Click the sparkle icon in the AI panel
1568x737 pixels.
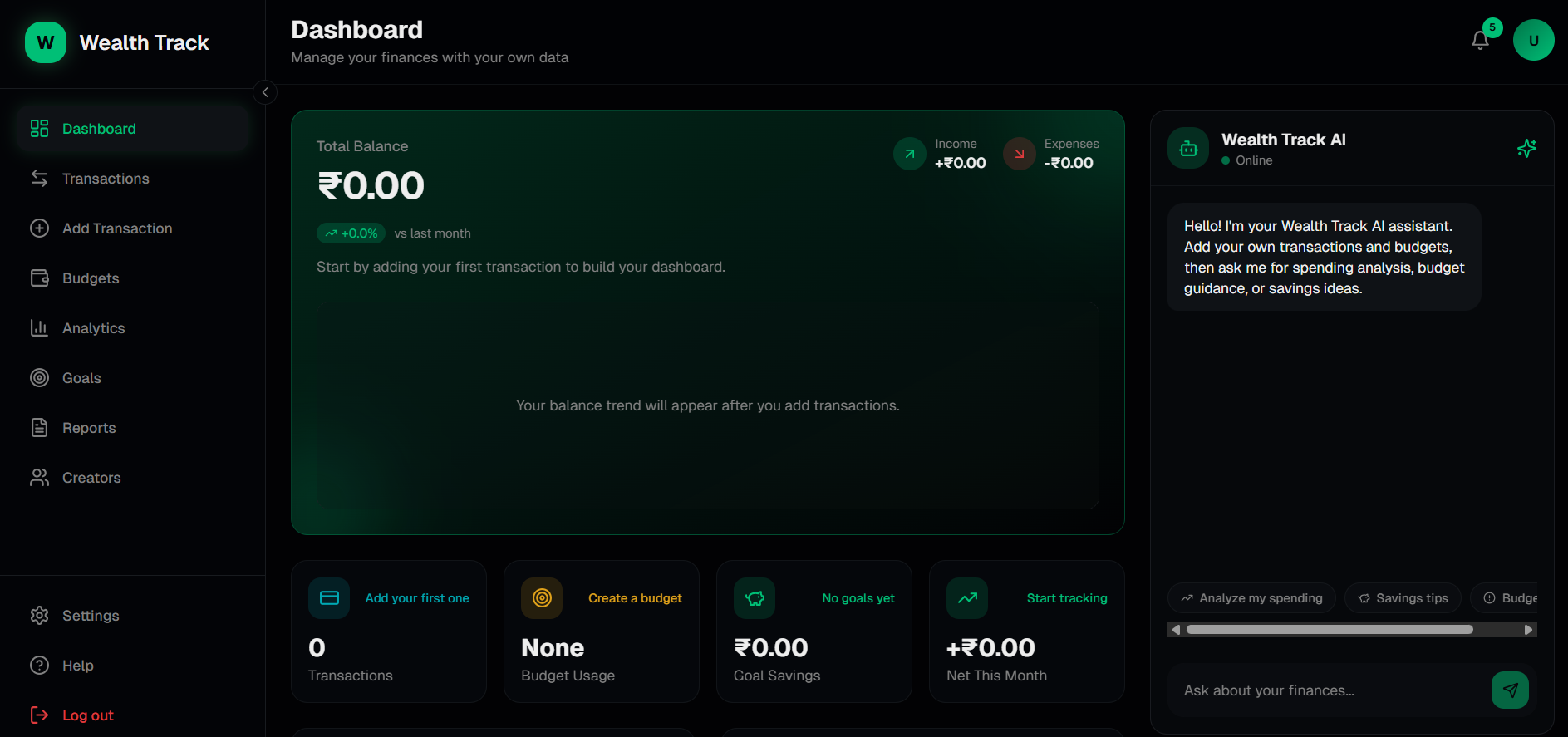(1526, 148)
